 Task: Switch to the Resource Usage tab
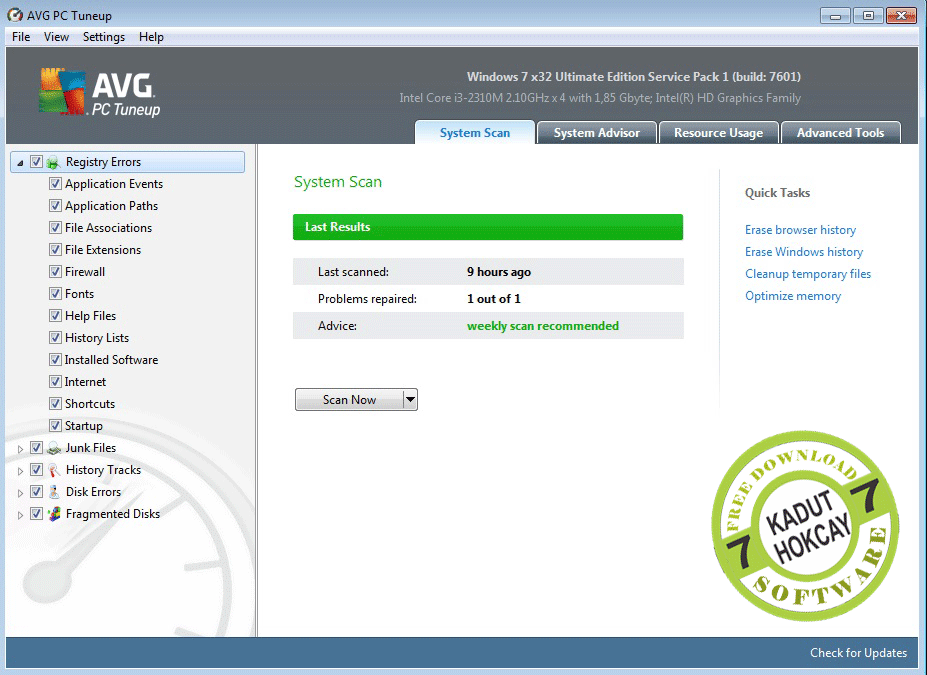[x=718, y=132]
